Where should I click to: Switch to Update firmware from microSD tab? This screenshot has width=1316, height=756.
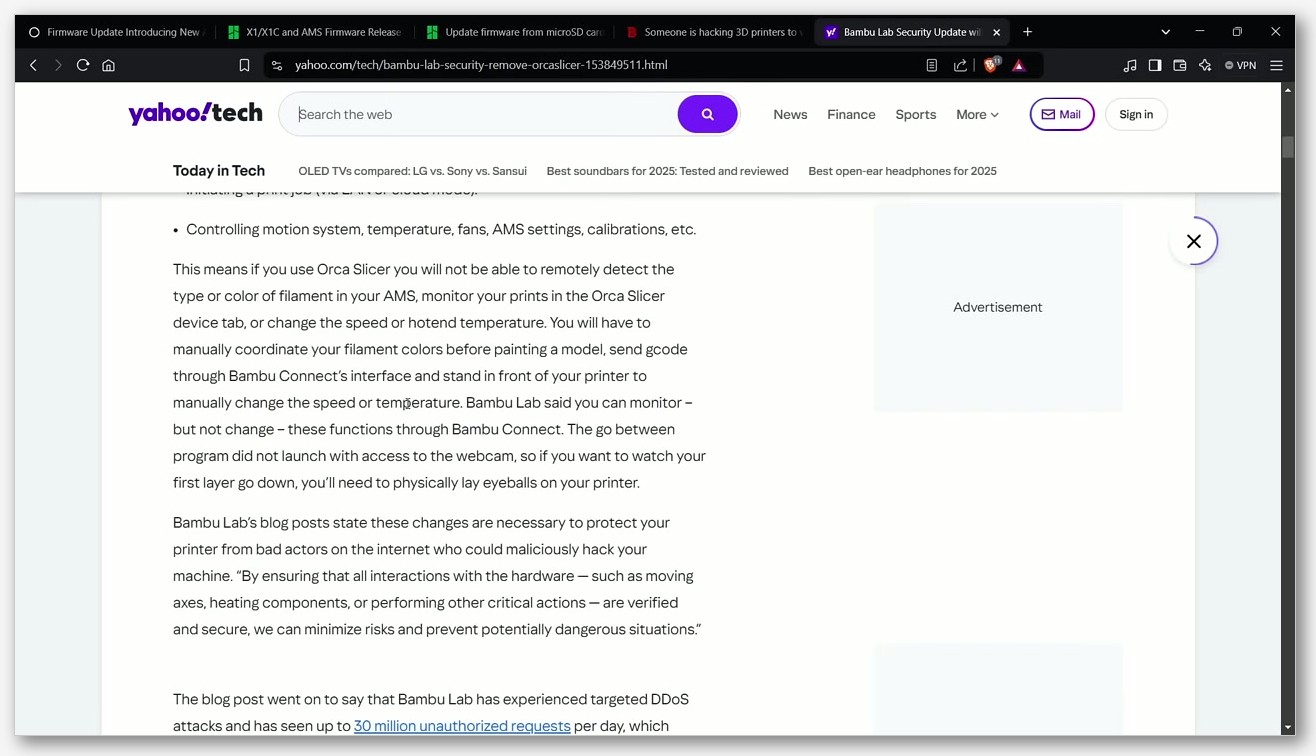515,32
